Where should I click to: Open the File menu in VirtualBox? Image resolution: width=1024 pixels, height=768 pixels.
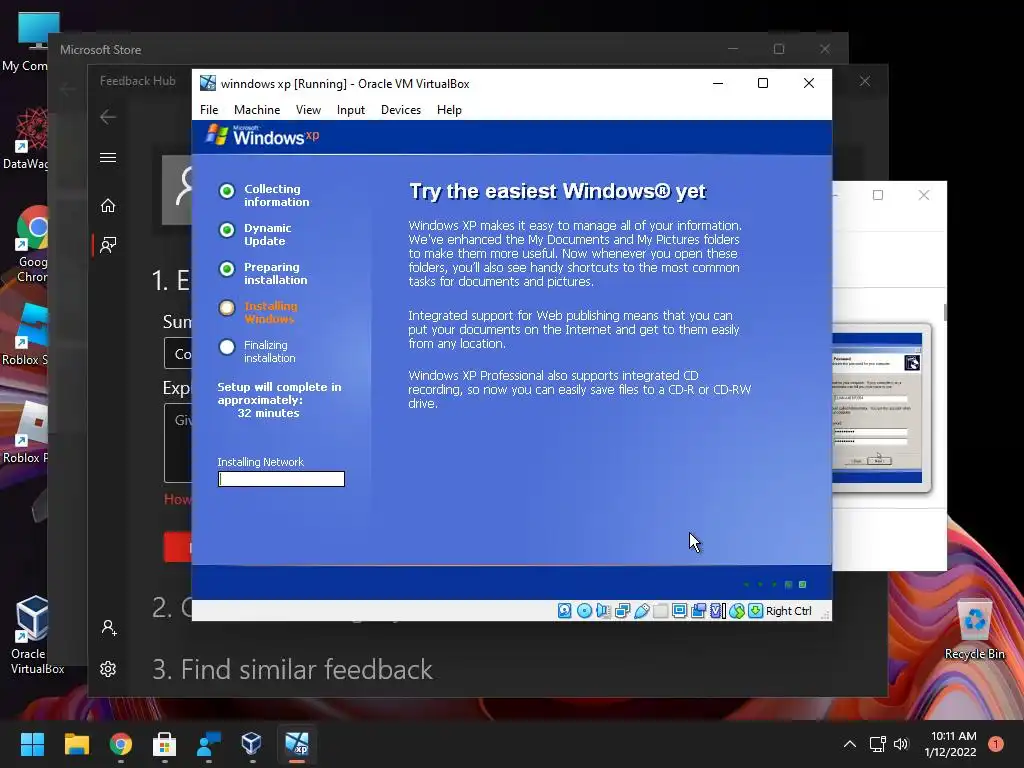[x=209, y=110]
